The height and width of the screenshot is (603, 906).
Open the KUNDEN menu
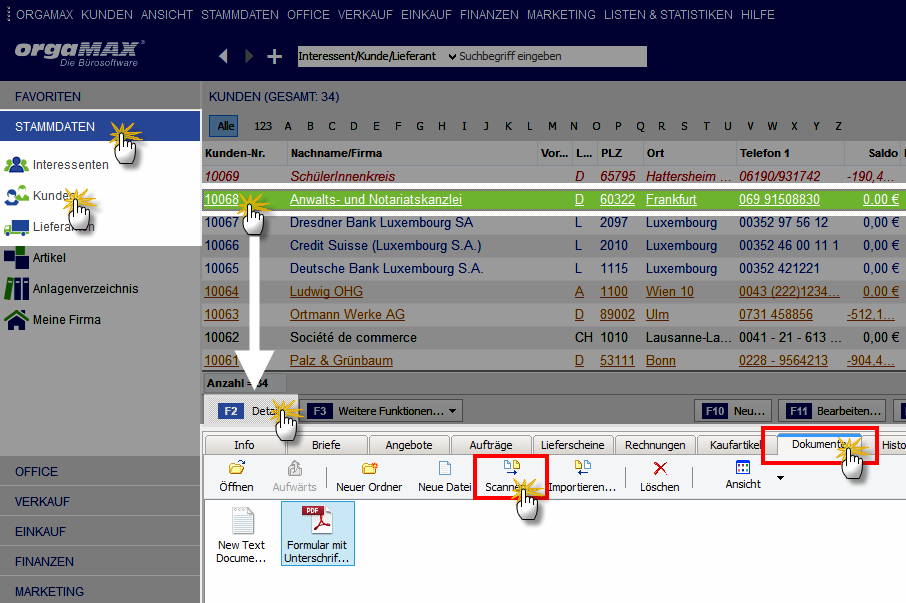pyautogui.click(x=107, y=14)
